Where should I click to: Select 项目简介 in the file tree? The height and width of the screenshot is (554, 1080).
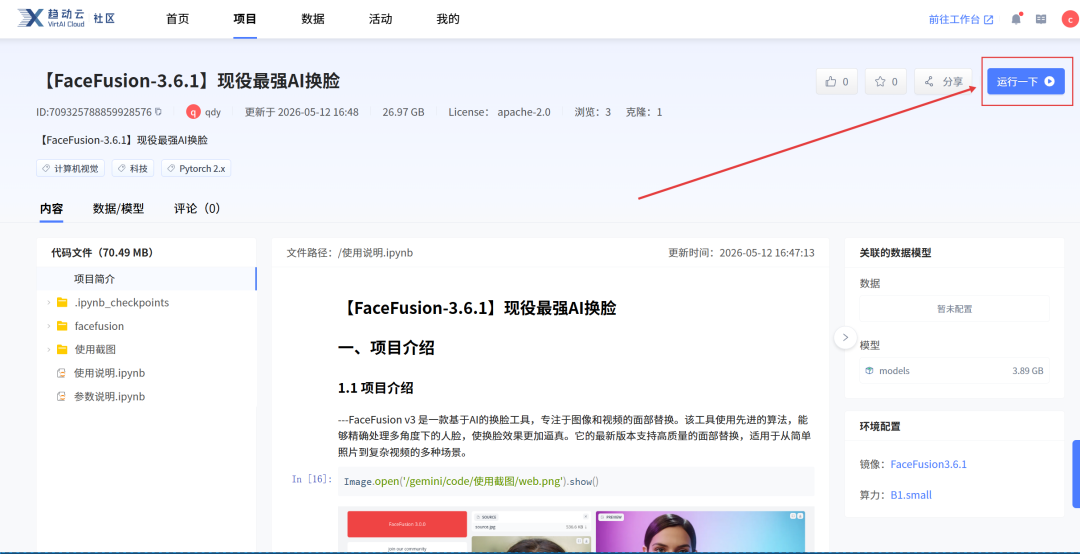pyautogui.click(x=147, y=279)
